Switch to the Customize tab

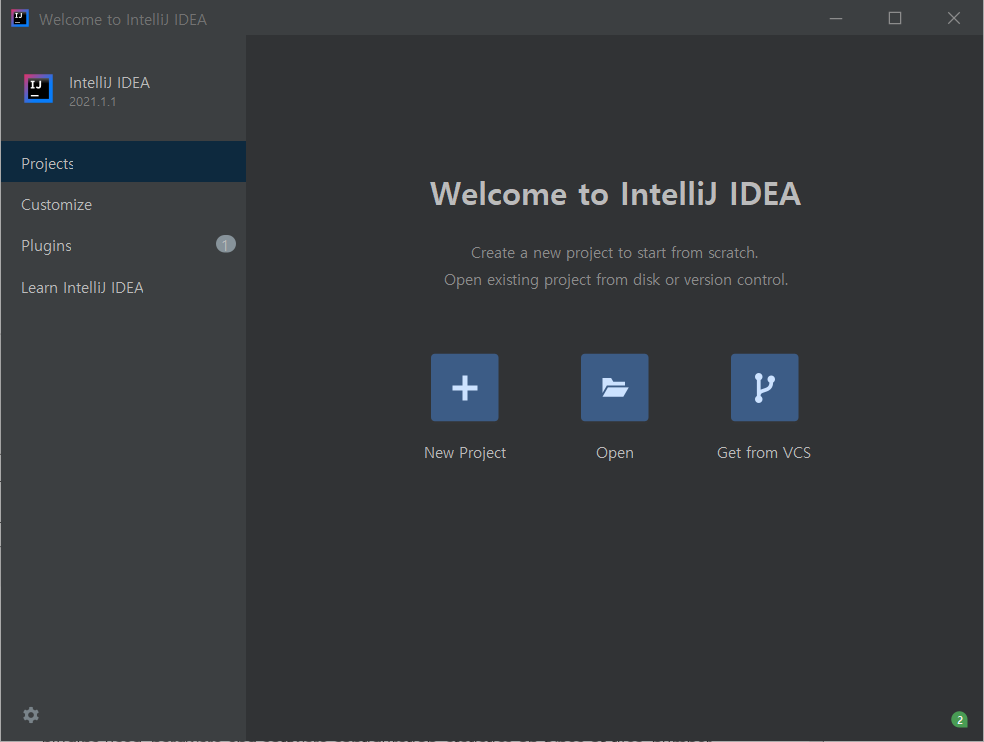[x=124, y=205]
